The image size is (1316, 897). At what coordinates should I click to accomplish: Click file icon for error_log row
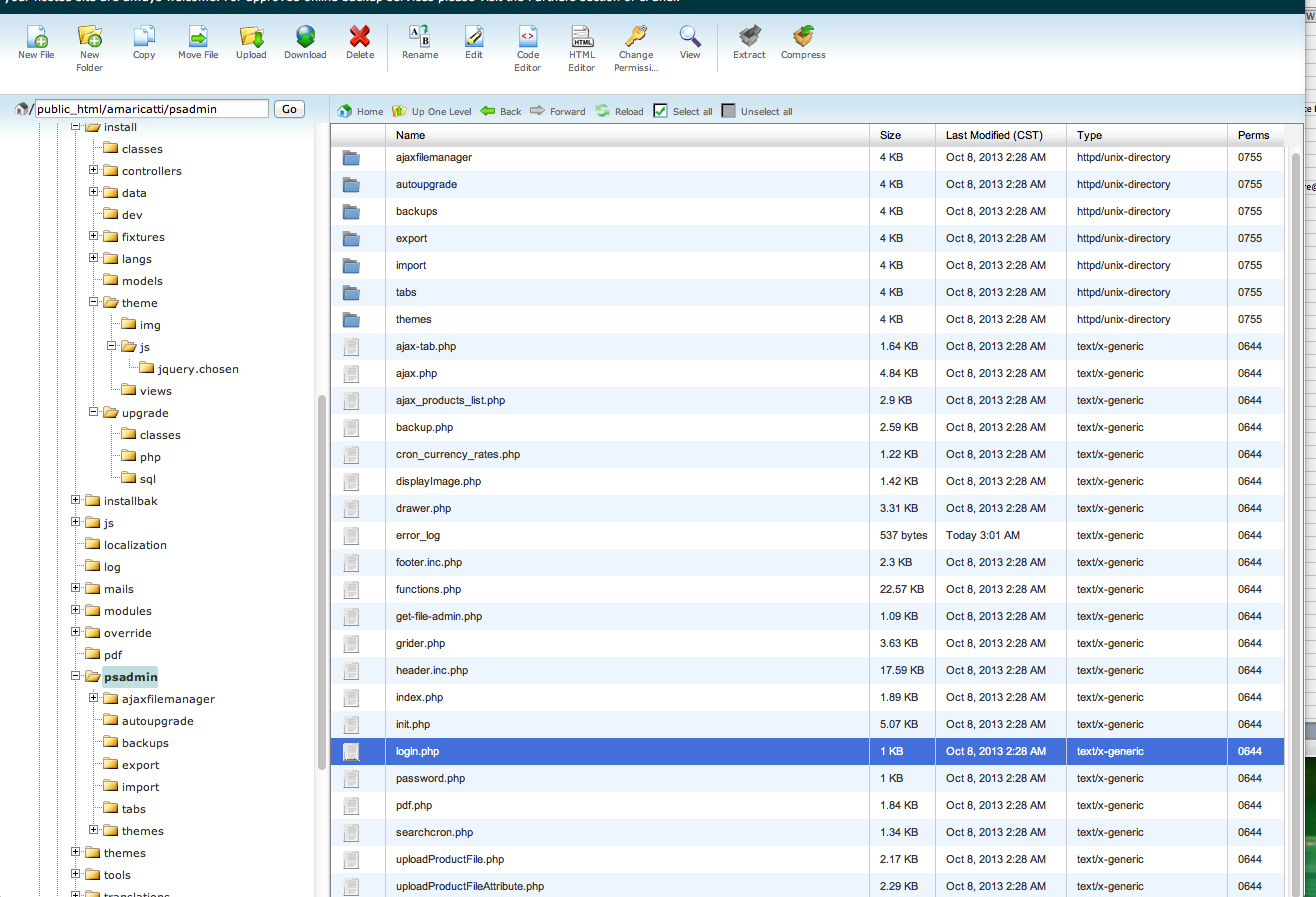[351, 535]
